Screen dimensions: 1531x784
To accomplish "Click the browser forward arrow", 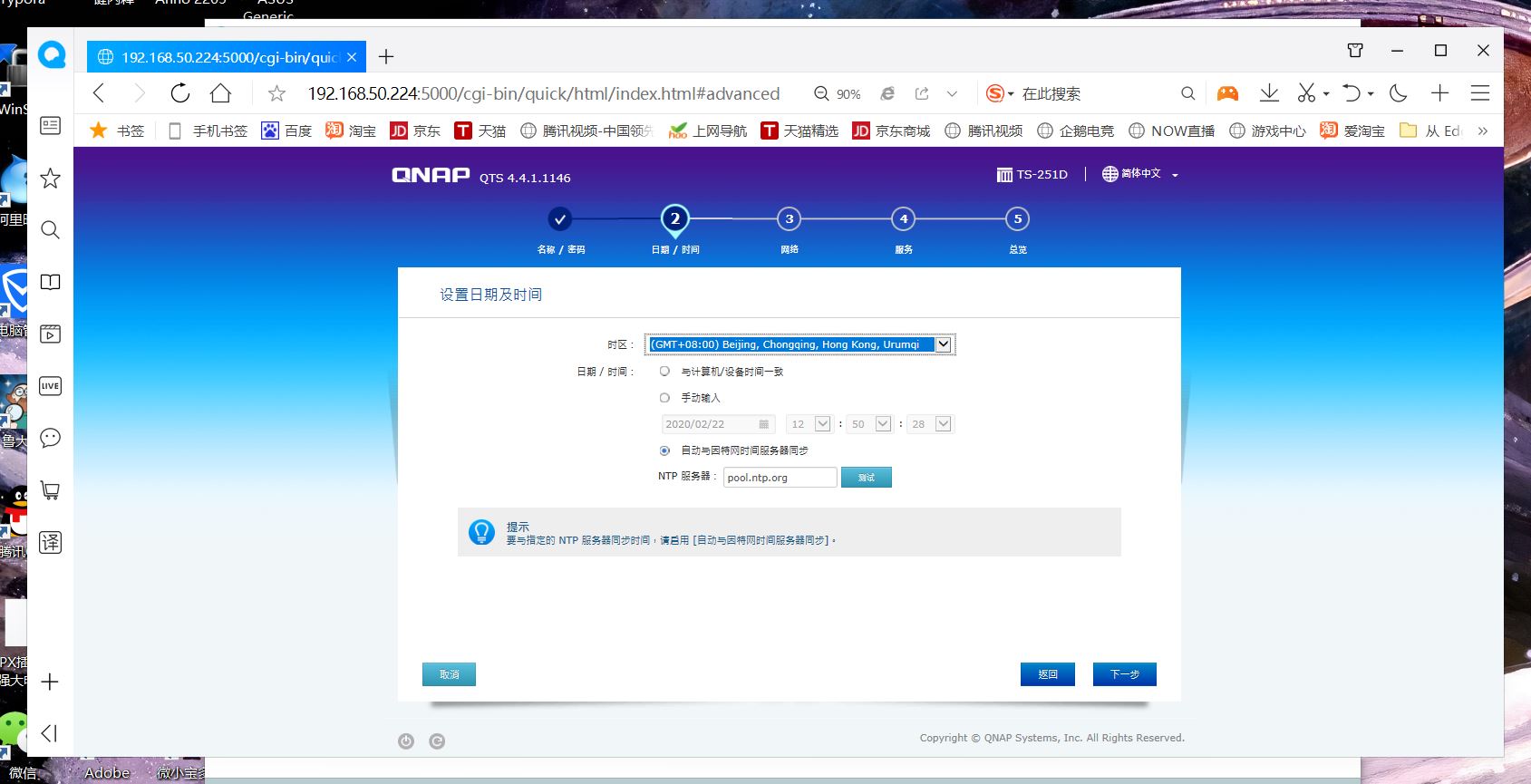I will [x=139, y=92].
